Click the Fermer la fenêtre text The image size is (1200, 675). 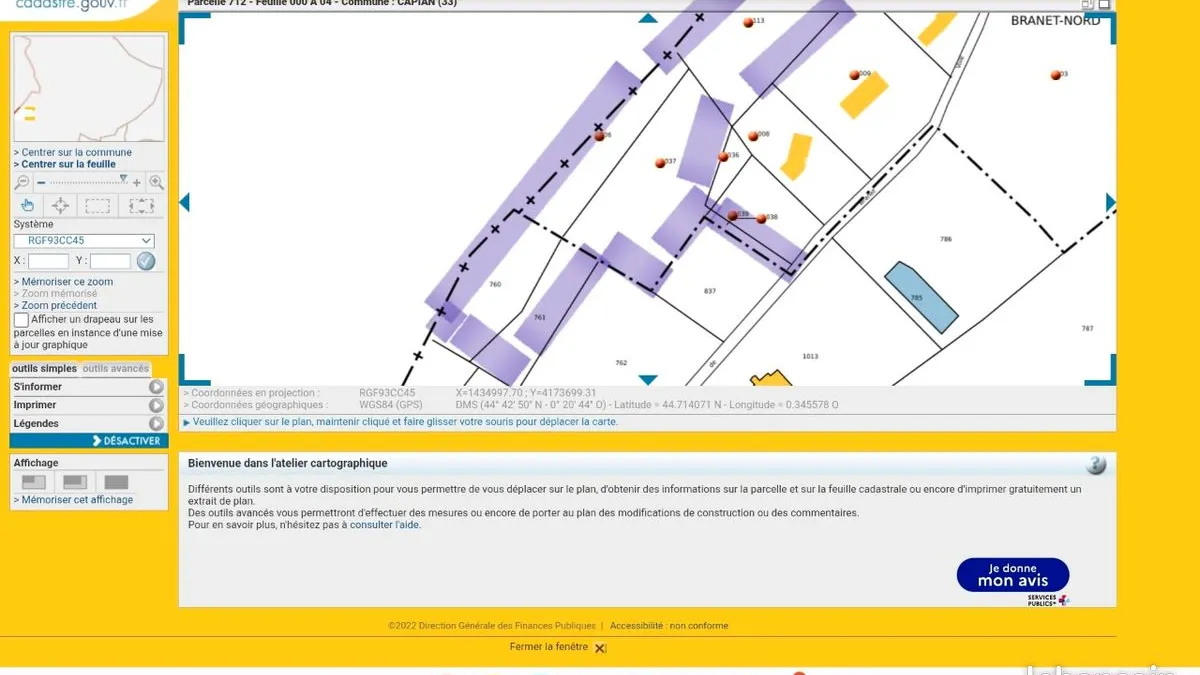click(549, 647)
